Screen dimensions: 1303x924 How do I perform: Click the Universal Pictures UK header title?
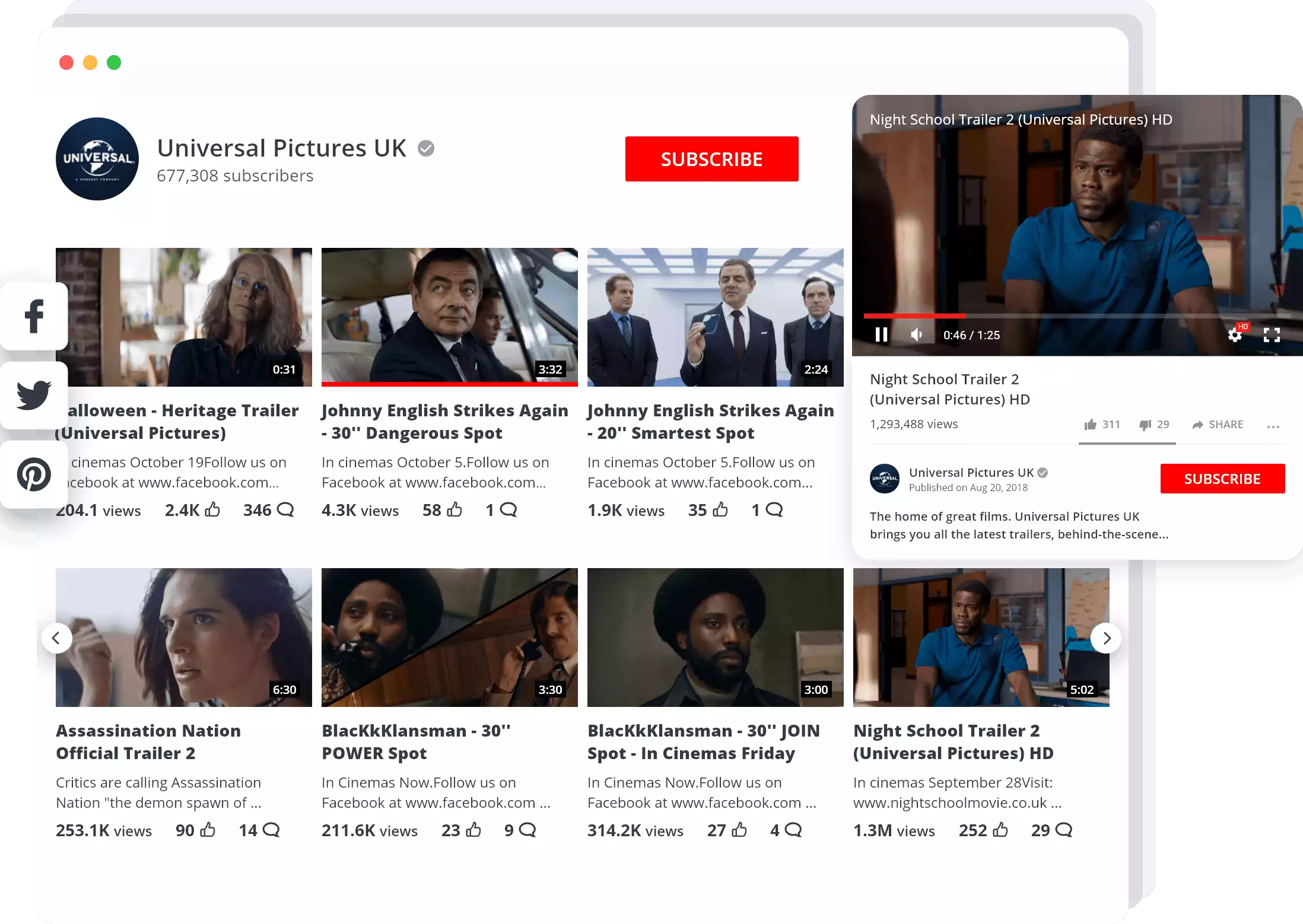coord(282,148)
